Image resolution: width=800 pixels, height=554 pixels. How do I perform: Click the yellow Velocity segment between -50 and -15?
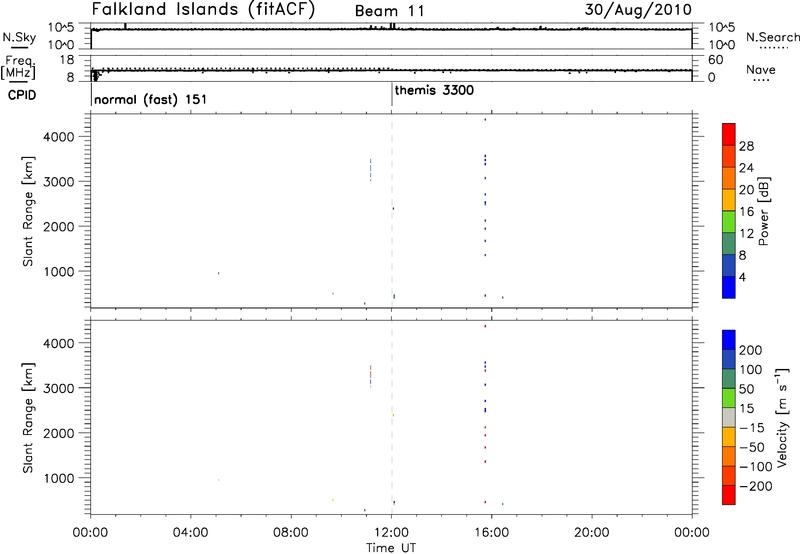729,437
